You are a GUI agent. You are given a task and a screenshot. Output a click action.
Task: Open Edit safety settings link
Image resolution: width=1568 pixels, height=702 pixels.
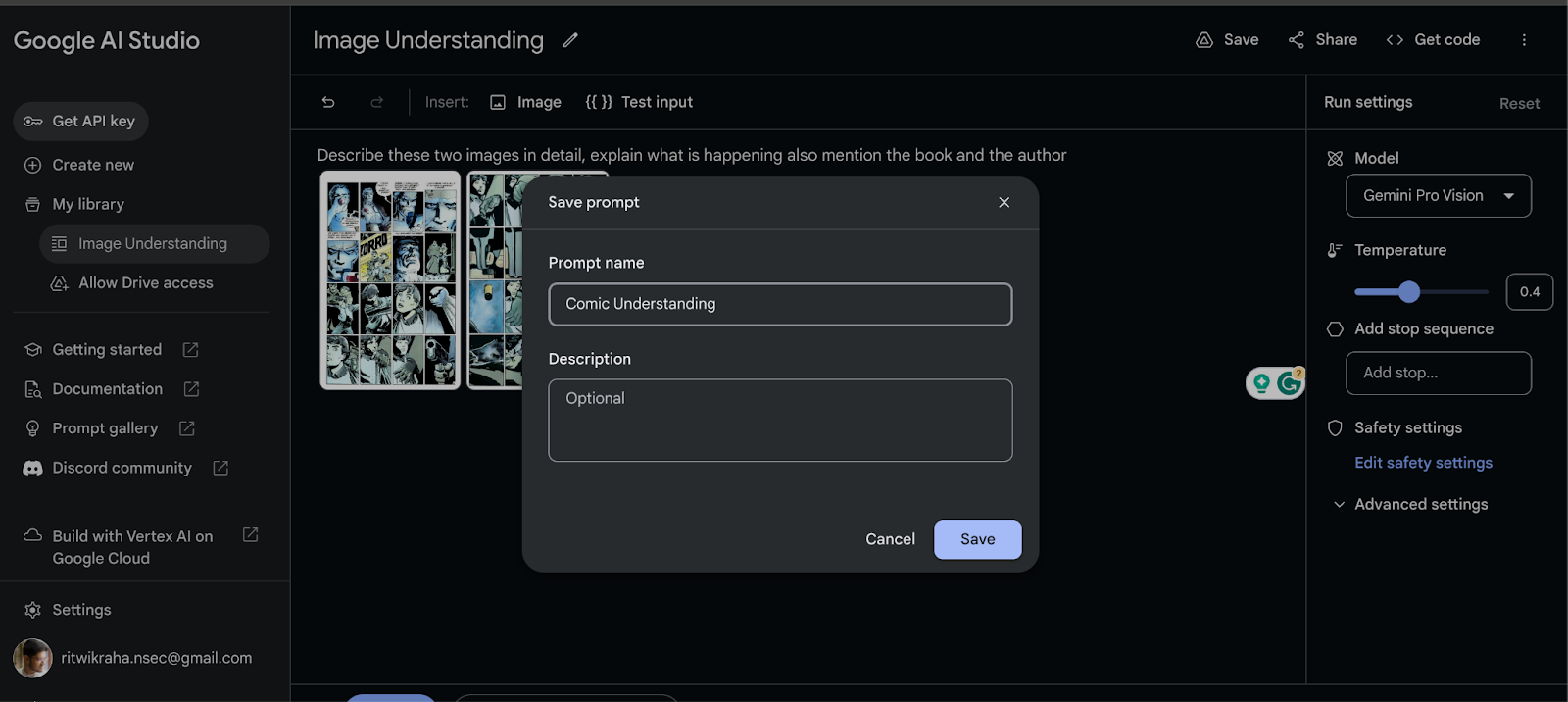tap(1423, 463)
